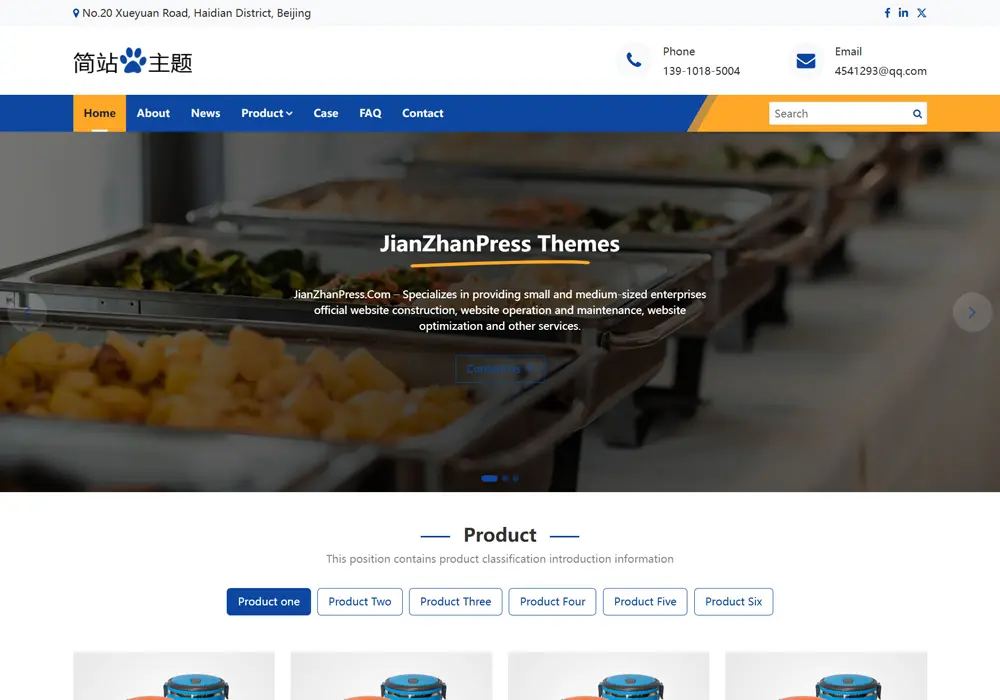The height and width of the screenshot is (700, 1000).
Task: Open the second product thumbnail
Action: click(x=392, y=676)
